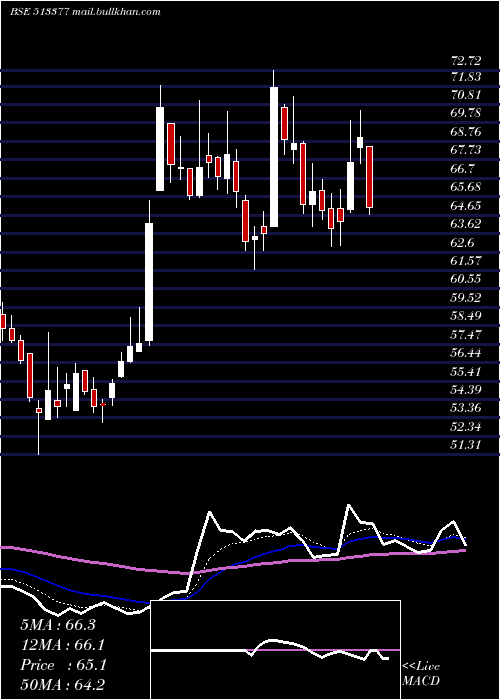The image size is (500, 700).
Task: Click the BSE 513377 mail.bullkhan.com title
Action: (85, 12)
